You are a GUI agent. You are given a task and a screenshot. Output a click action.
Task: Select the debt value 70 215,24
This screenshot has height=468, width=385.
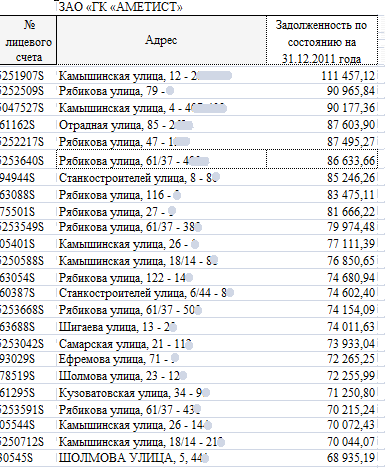click(351, 410)
